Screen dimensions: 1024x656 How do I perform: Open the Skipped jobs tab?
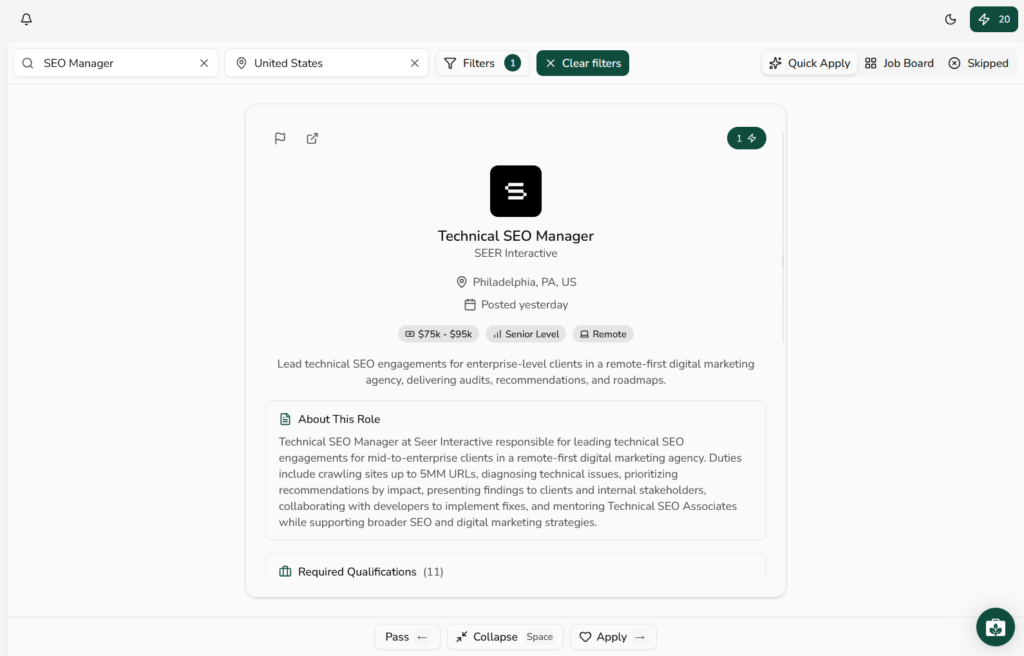point(978,63)
